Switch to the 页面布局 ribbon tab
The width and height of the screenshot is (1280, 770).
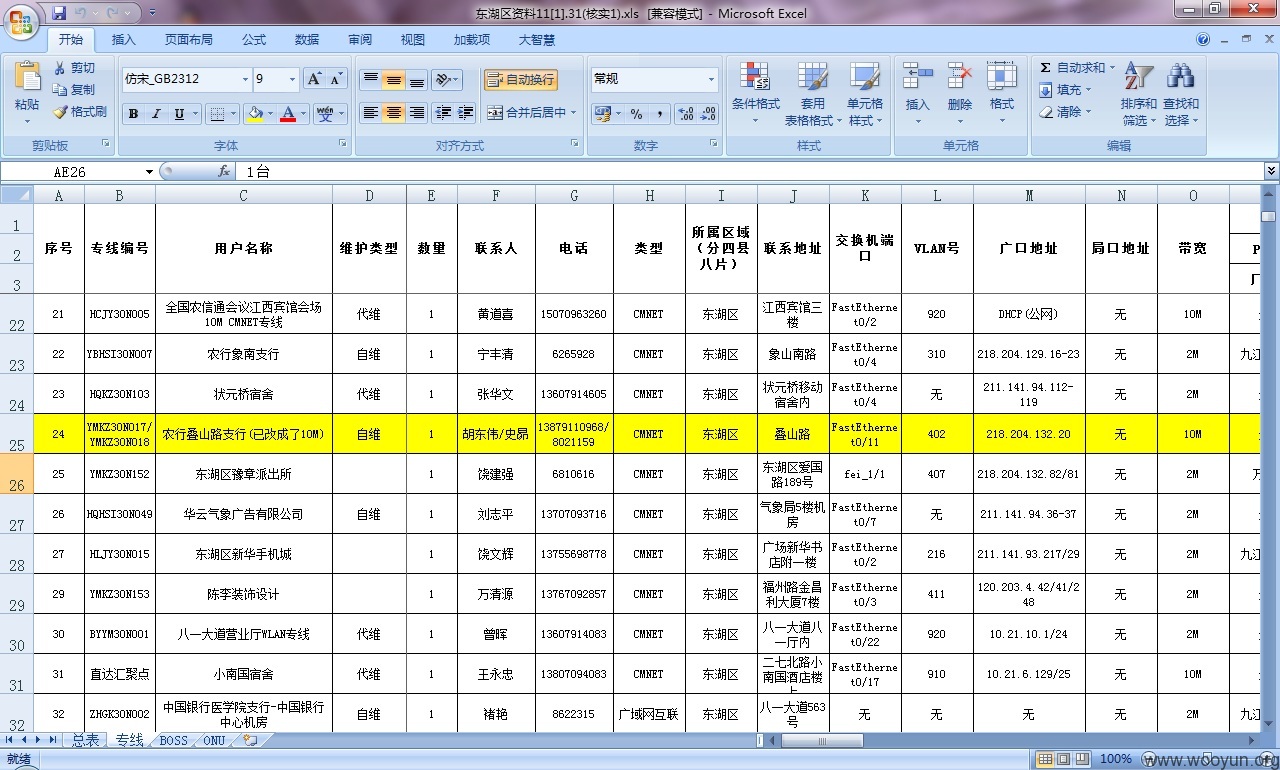coord(189,40)
